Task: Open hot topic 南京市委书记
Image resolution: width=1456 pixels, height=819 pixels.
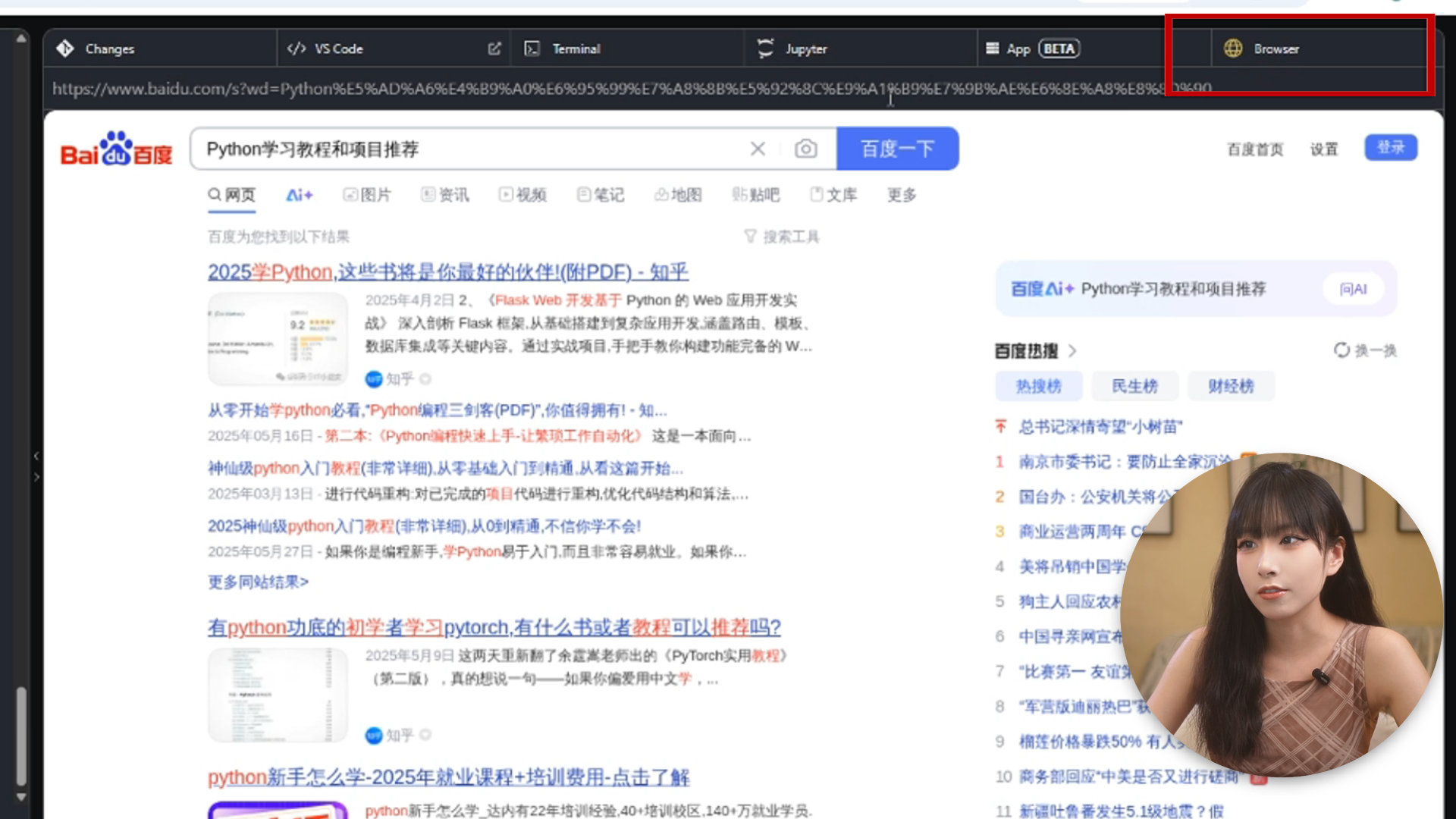Action: (1125, 462)
